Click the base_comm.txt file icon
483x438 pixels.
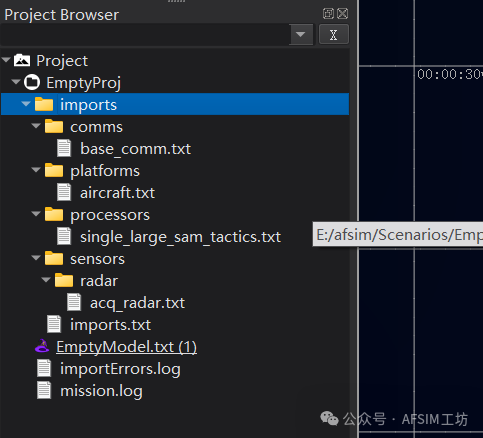tap(64, 148)
